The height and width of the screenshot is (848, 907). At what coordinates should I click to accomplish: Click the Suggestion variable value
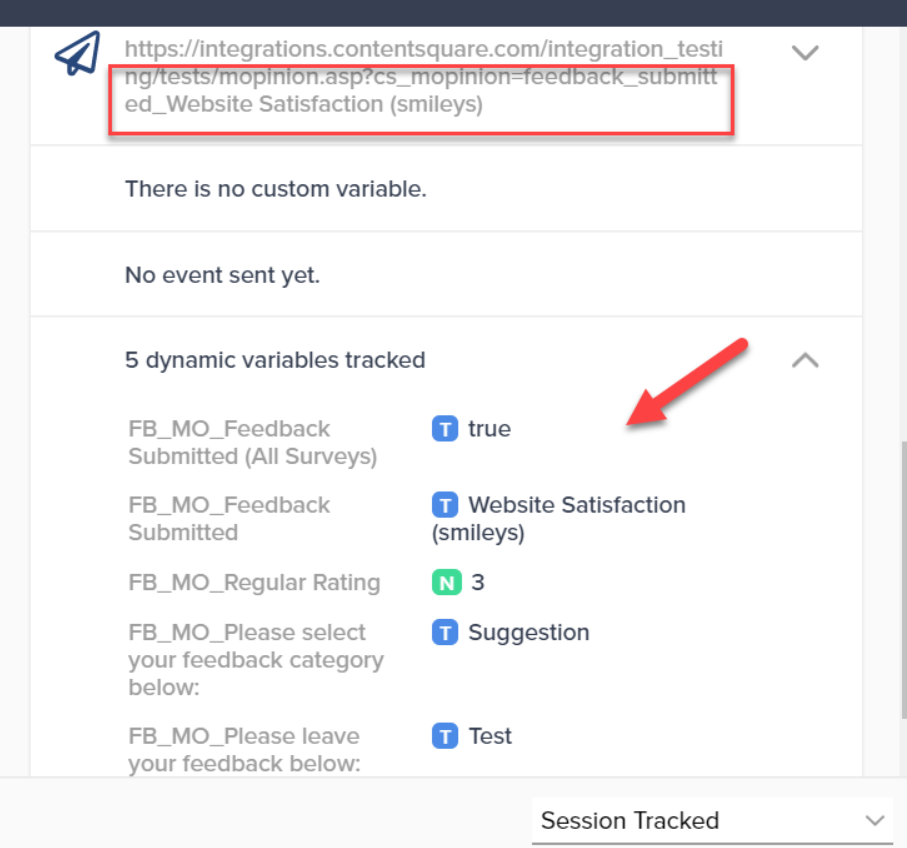click(529, 632)
